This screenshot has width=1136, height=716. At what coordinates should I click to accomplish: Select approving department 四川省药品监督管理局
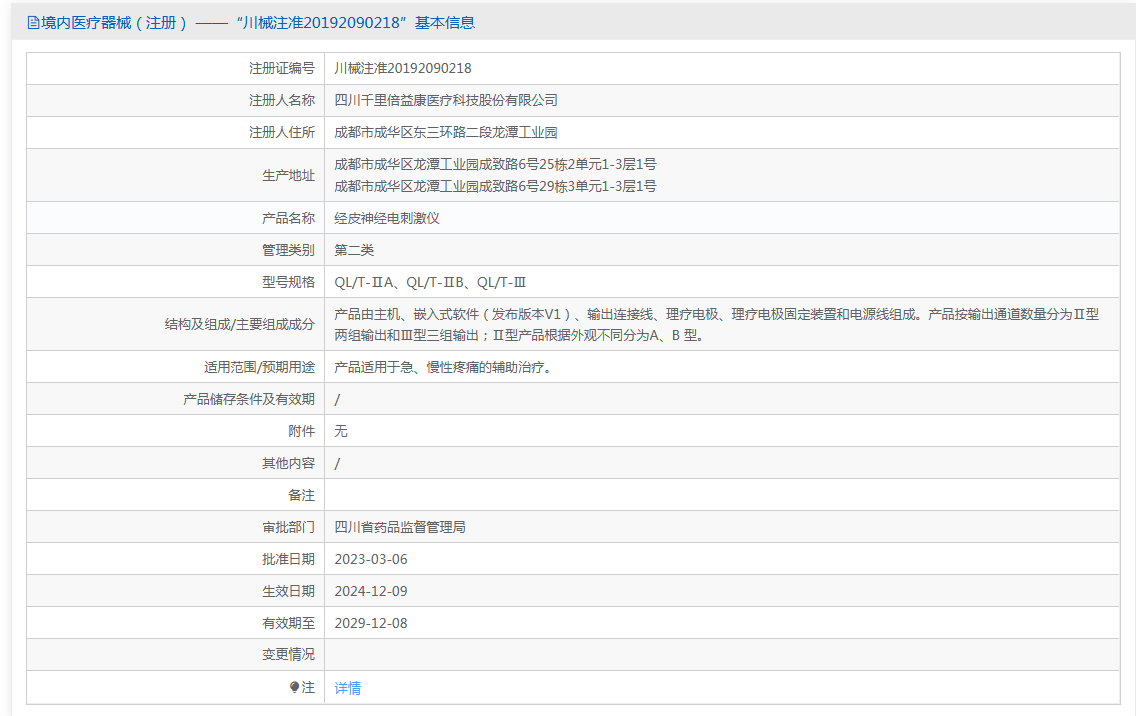[x=400, y=527]
